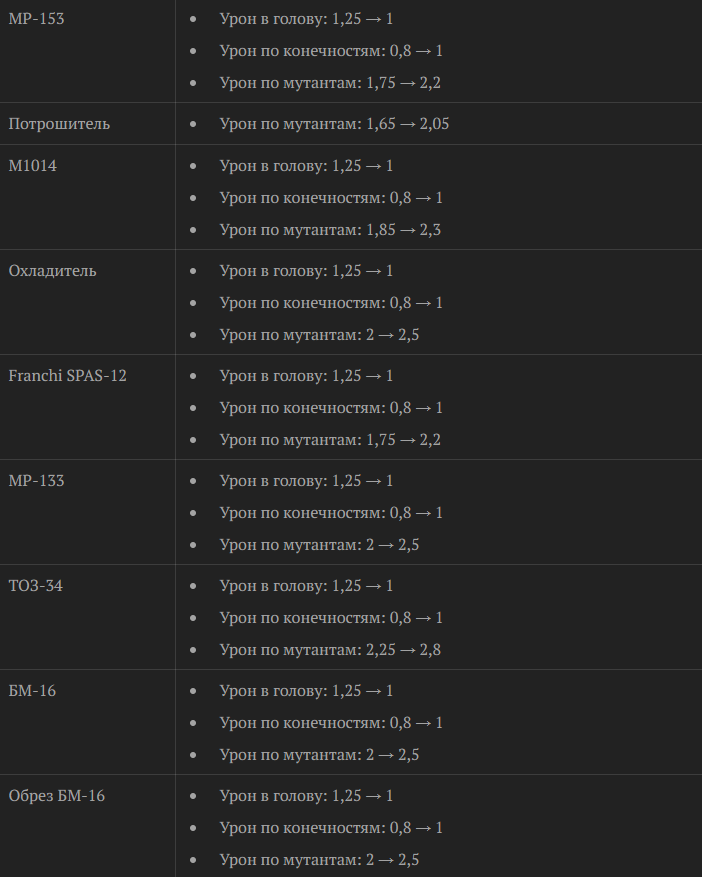Click the Обрез БМ-16 weapon name
Viewport: 702px width, 877px height.
point(56,796)
